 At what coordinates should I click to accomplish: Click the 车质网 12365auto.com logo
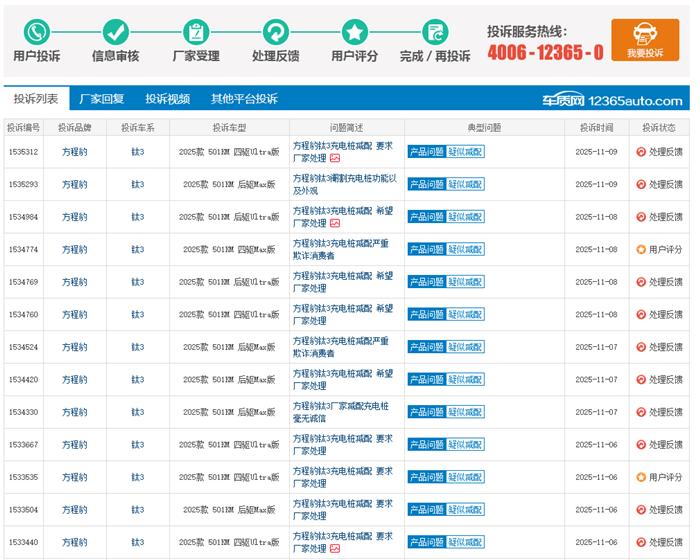pyautogui.click(x=612, y=100)
